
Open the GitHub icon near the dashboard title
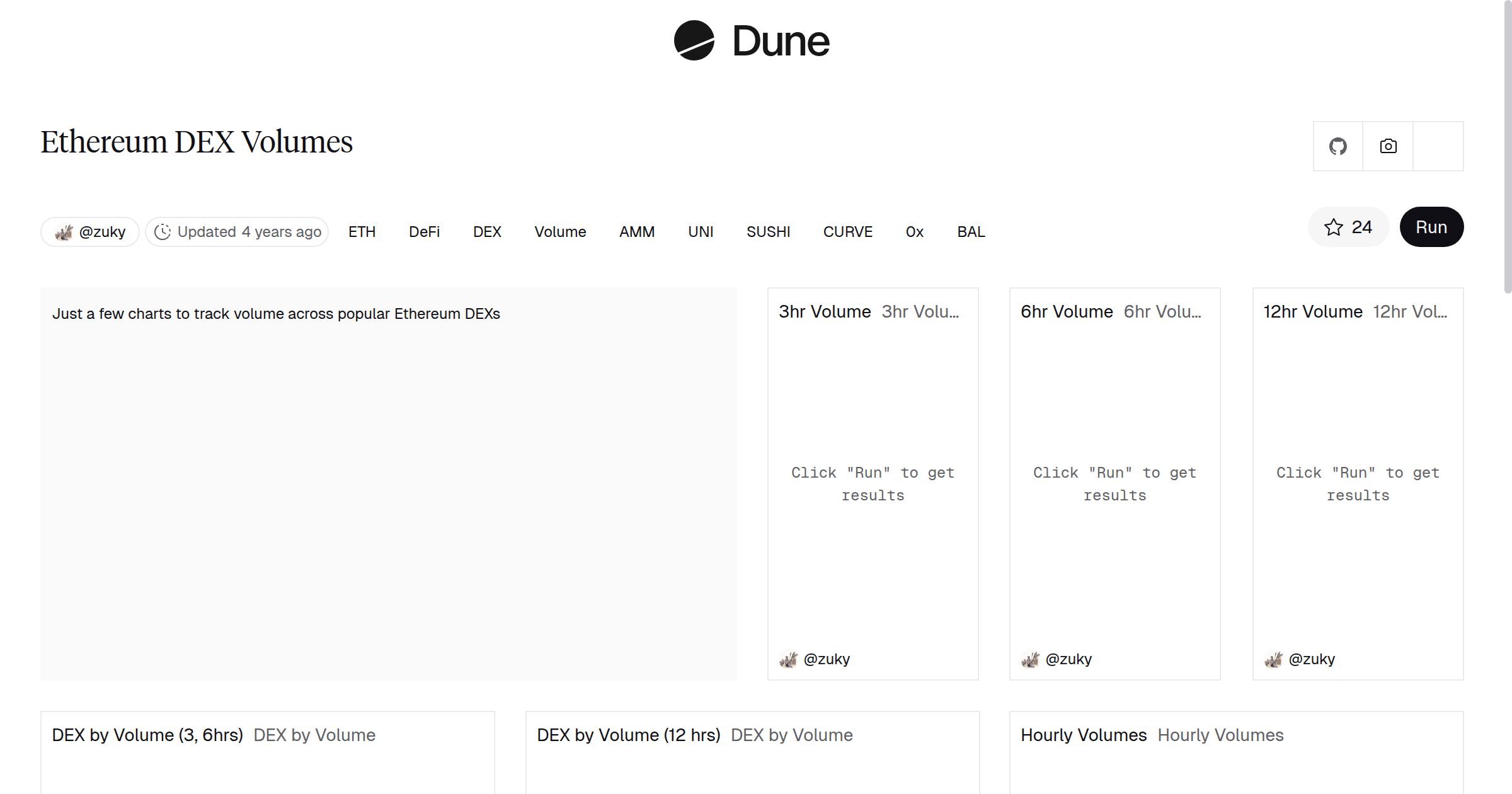tap(1337, 146)
